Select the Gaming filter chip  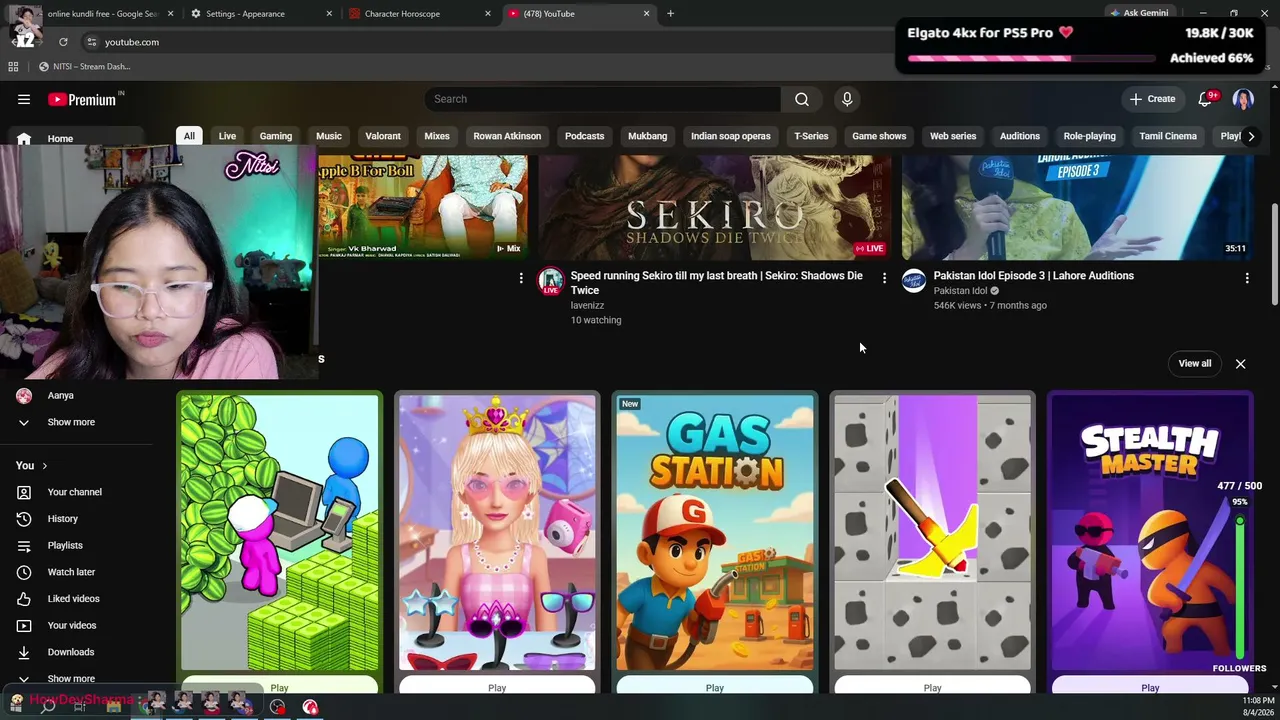tap(276, 136)
